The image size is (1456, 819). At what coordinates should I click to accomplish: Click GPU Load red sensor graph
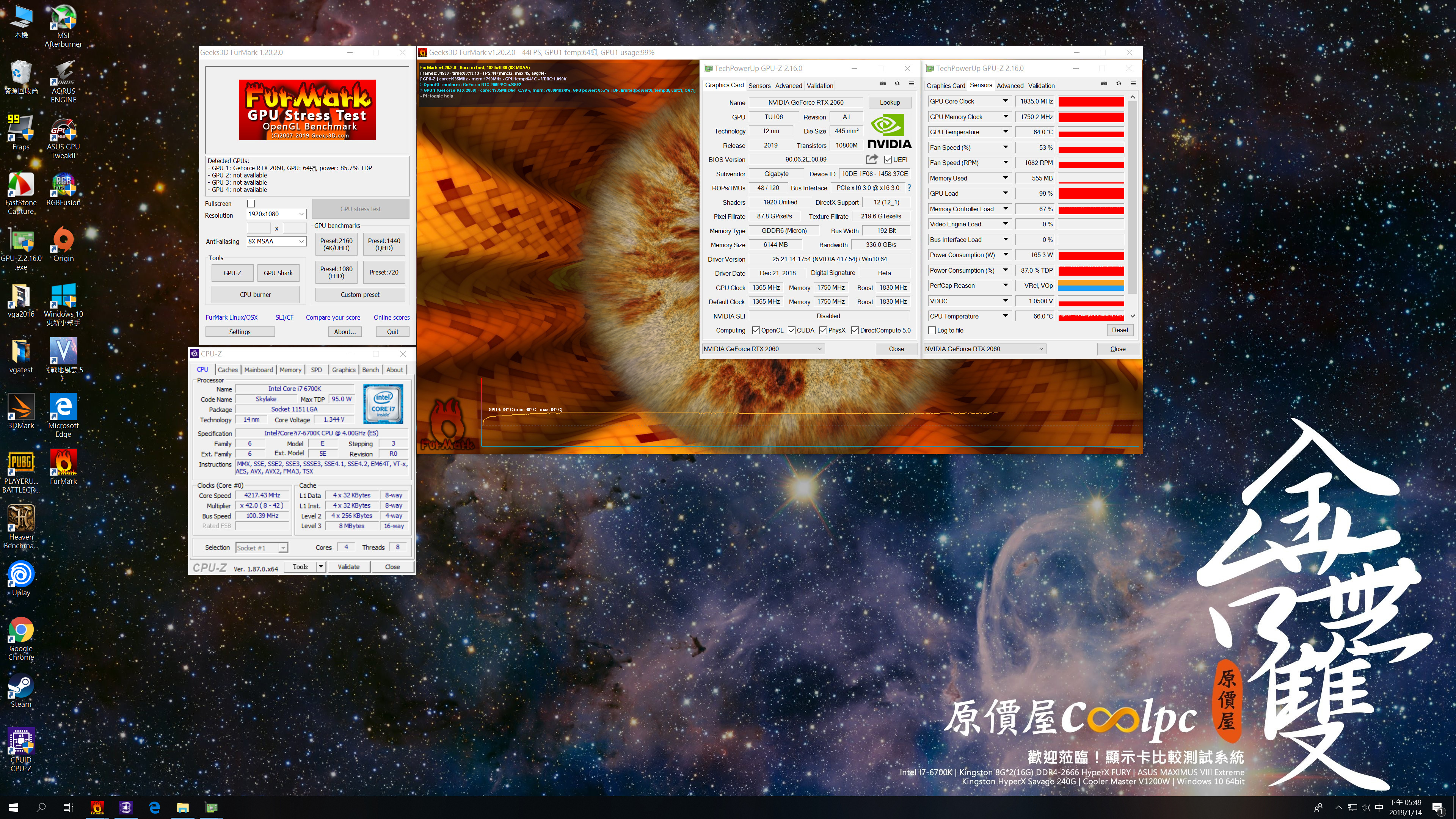tap(1091, 193)
